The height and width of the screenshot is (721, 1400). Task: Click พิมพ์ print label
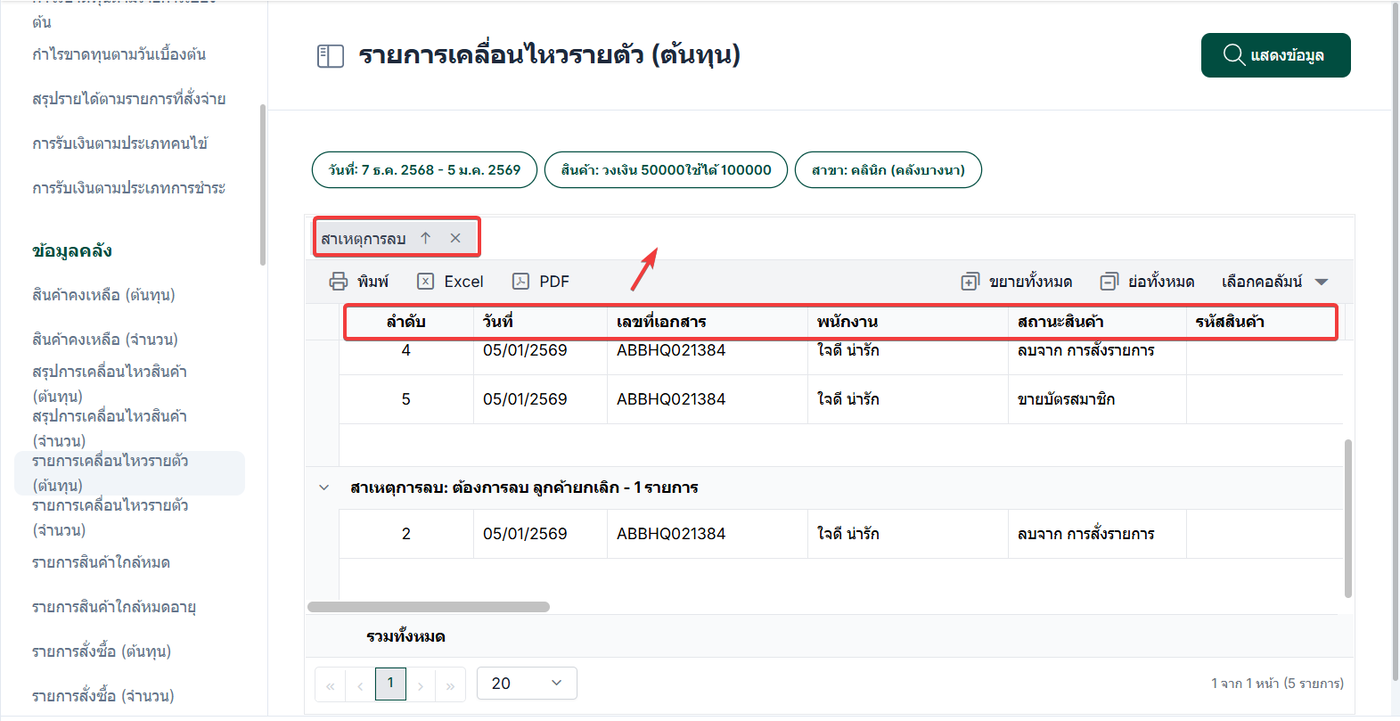(372, 282)
